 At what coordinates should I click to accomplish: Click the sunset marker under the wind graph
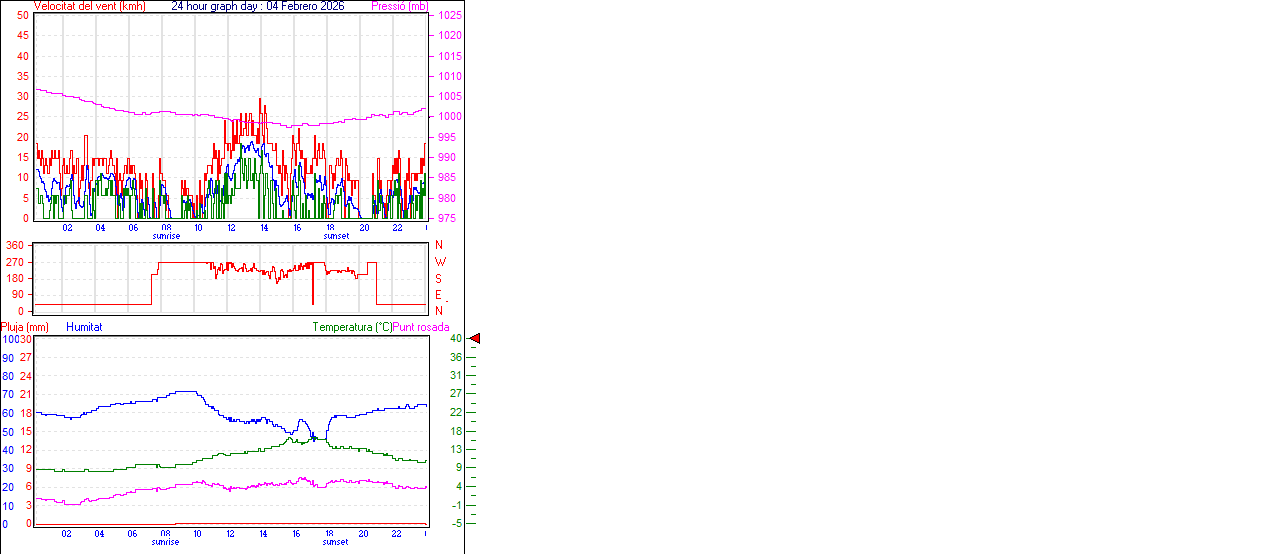[336, 236]
